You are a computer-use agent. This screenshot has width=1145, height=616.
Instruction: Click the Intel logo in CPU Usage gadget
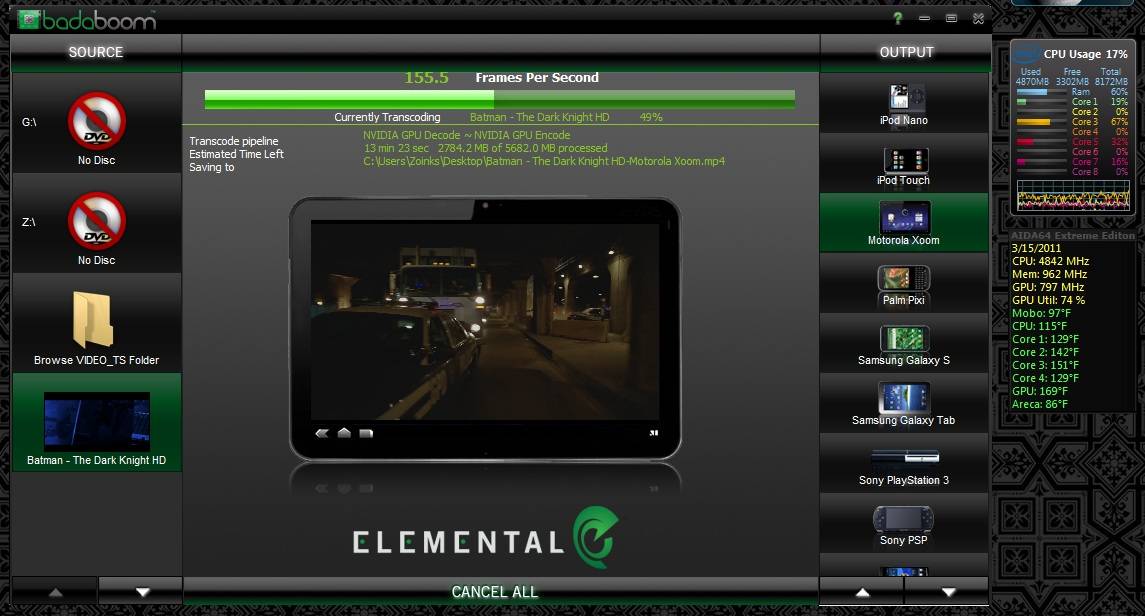pyautogui.click(x=1026, y=54)
